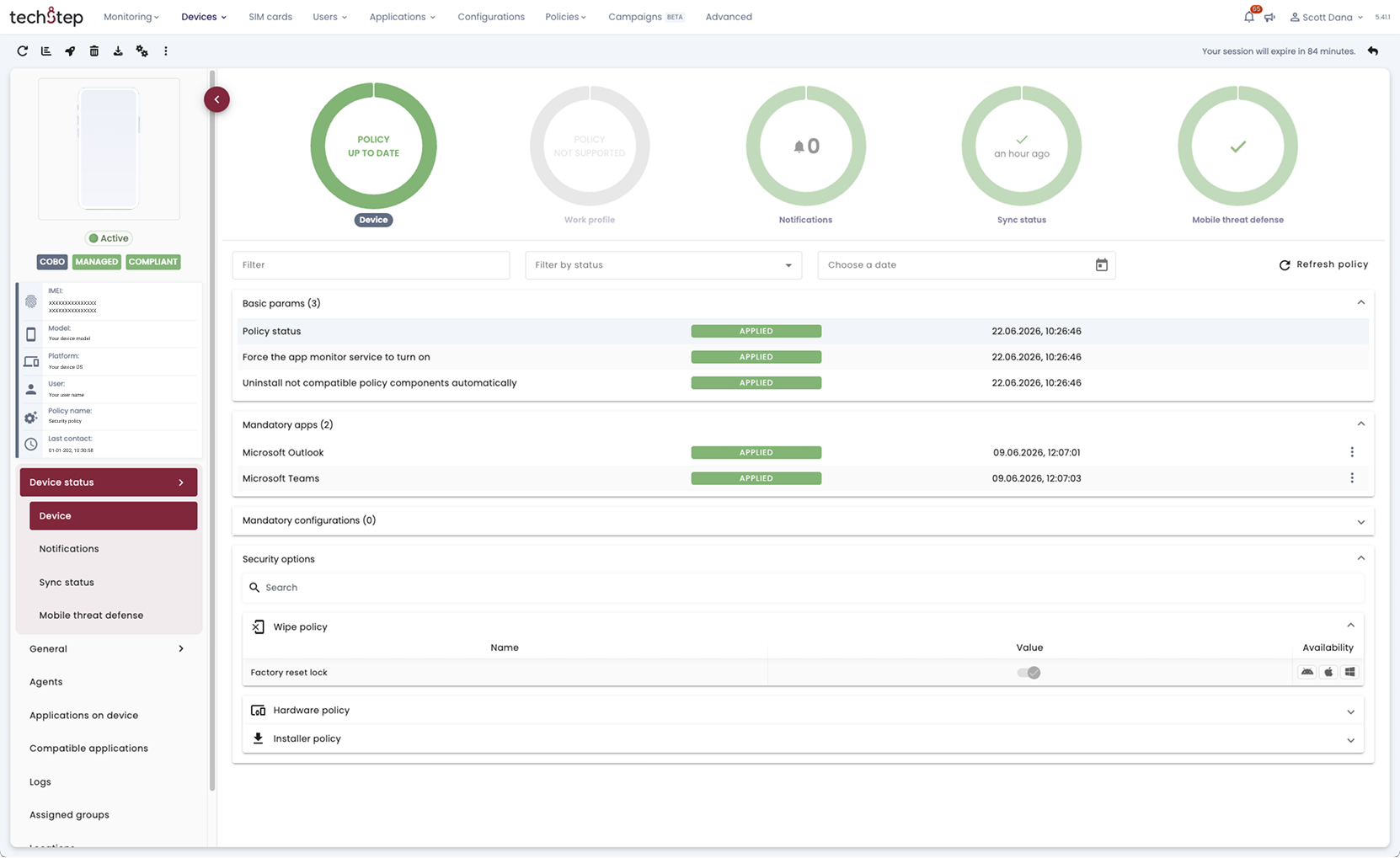Click the gear icon beside Policy name
This screenshot has width=1400, height=858.
tap(31, 417)
